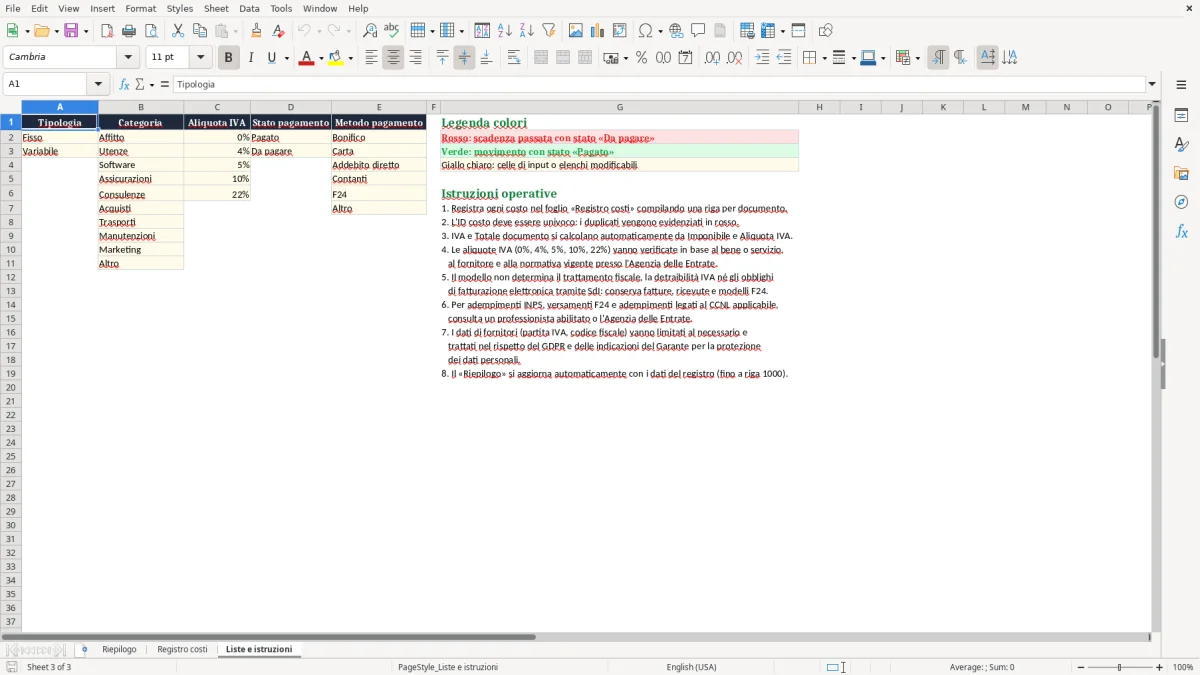Image resolution: width=1200 pixels, height=675 pixels.
Task: Click Define Print Area icon
Action: pyautogui.click(x=747, y=31)
